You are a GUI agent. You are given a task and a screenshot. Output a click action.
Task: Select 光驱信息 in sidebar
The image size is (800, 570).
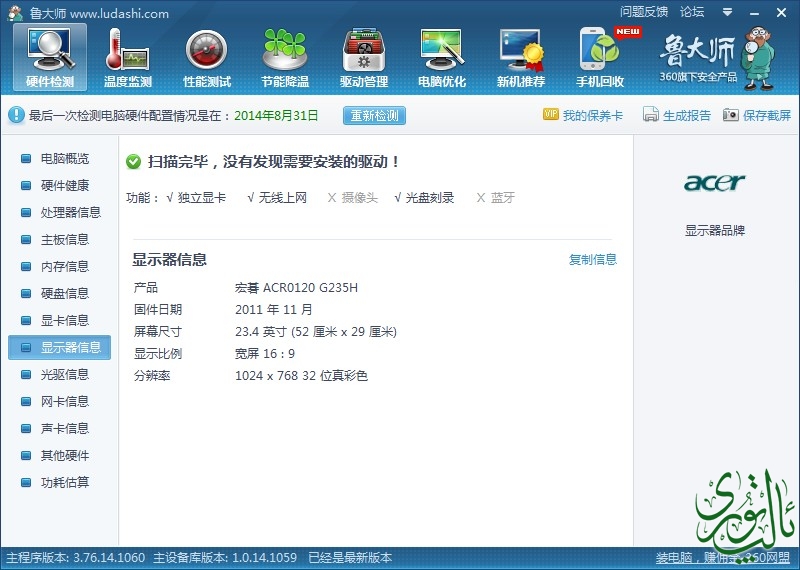(x=64, y=375)
